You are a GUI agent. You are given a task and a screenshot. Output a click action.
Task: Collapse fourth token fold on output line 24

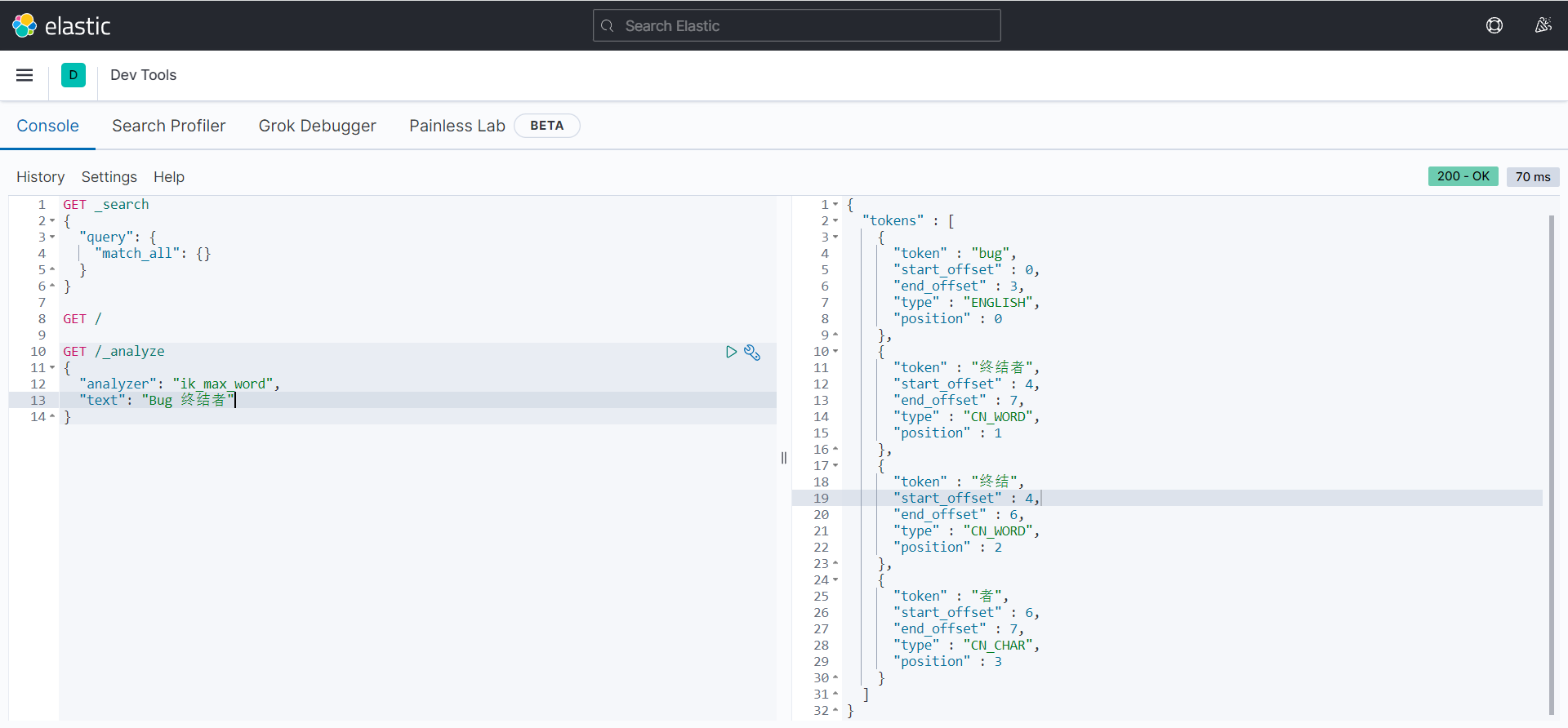(835, 580)
